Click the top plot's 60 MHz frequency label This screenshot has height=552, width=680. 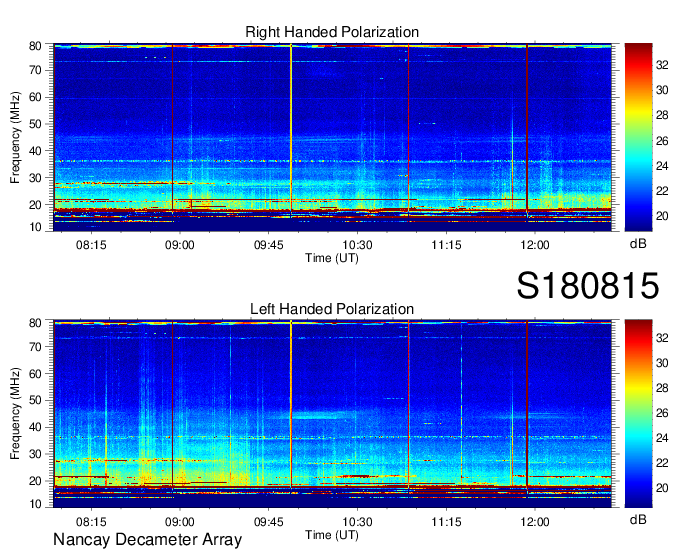35,97
